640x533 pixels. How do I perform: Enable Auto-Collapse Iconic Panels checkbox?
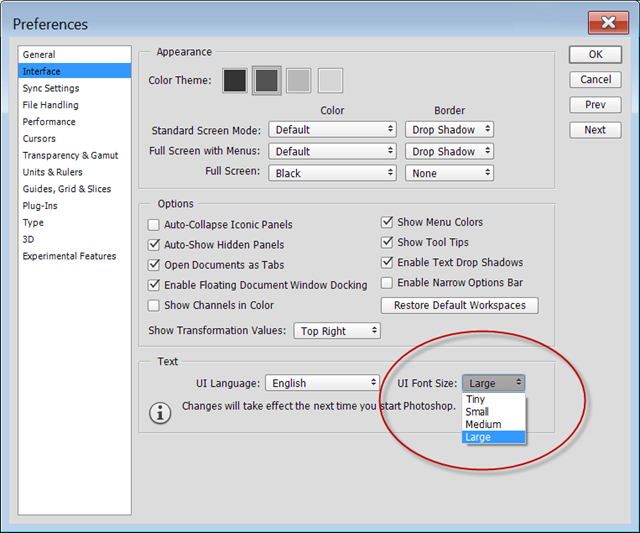click(153, 225)
